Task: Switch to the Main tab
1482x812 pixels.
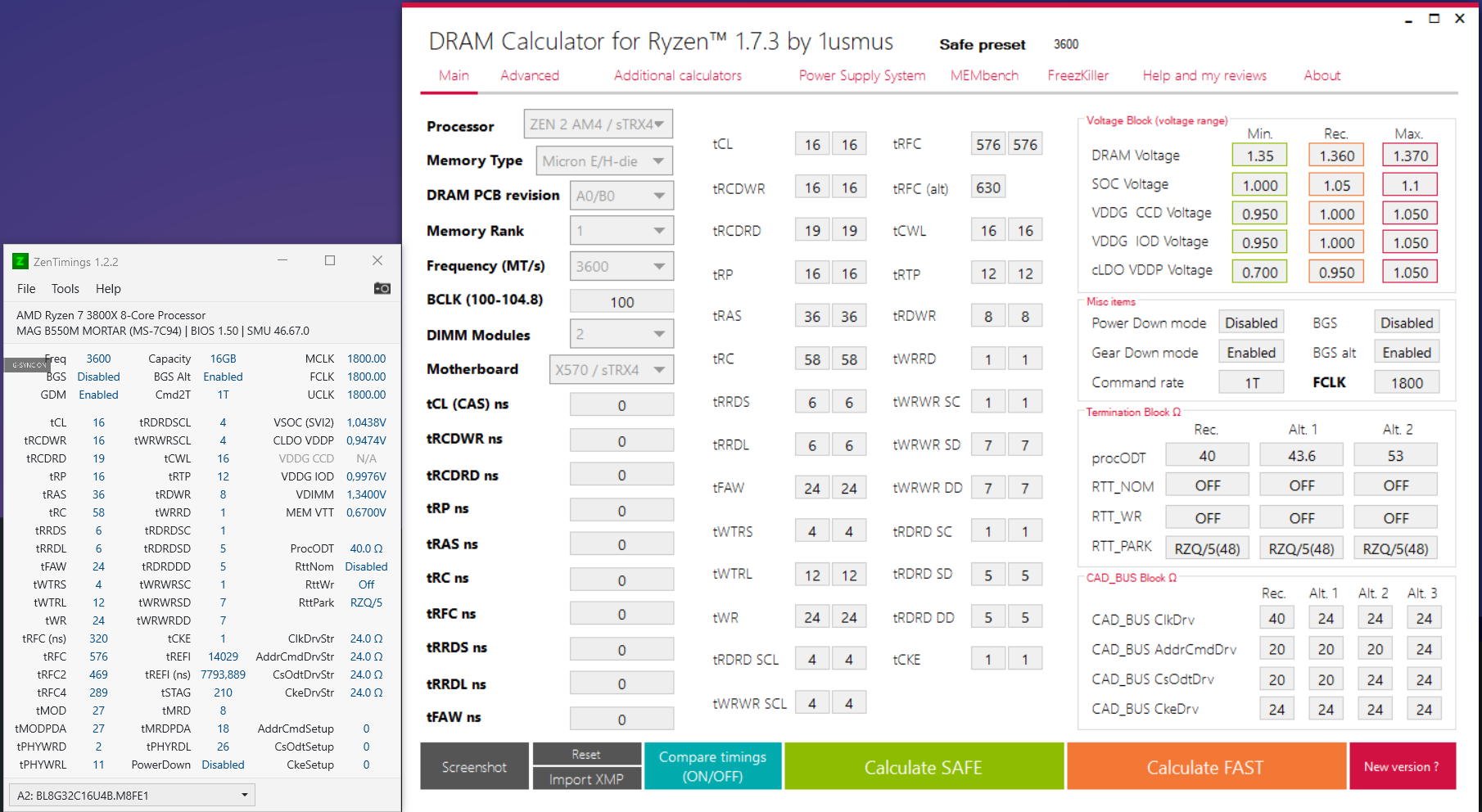Action: [x=454, y=75]
